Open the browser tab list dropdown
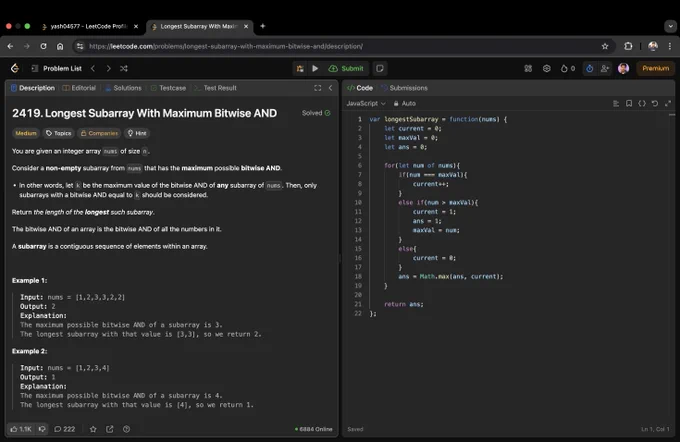The image size is (680, 442). (670, 26)
